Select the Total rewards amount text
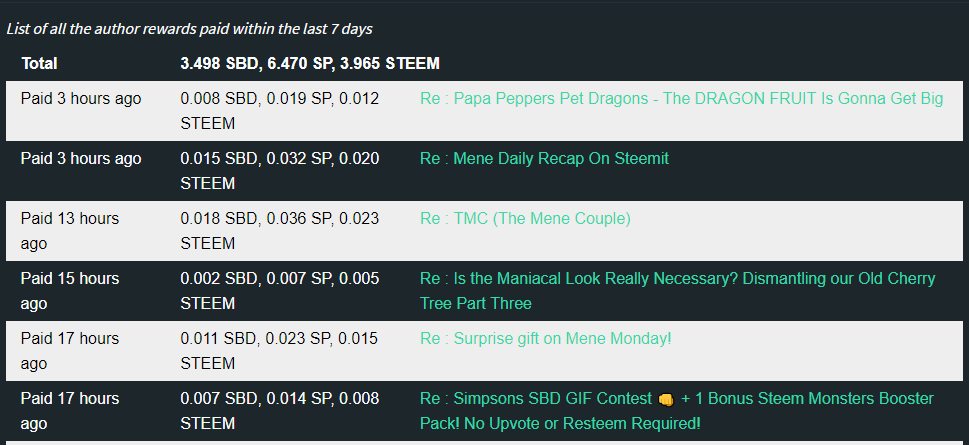The width and height of the screenshot is (969, 445). coord(310,64)
